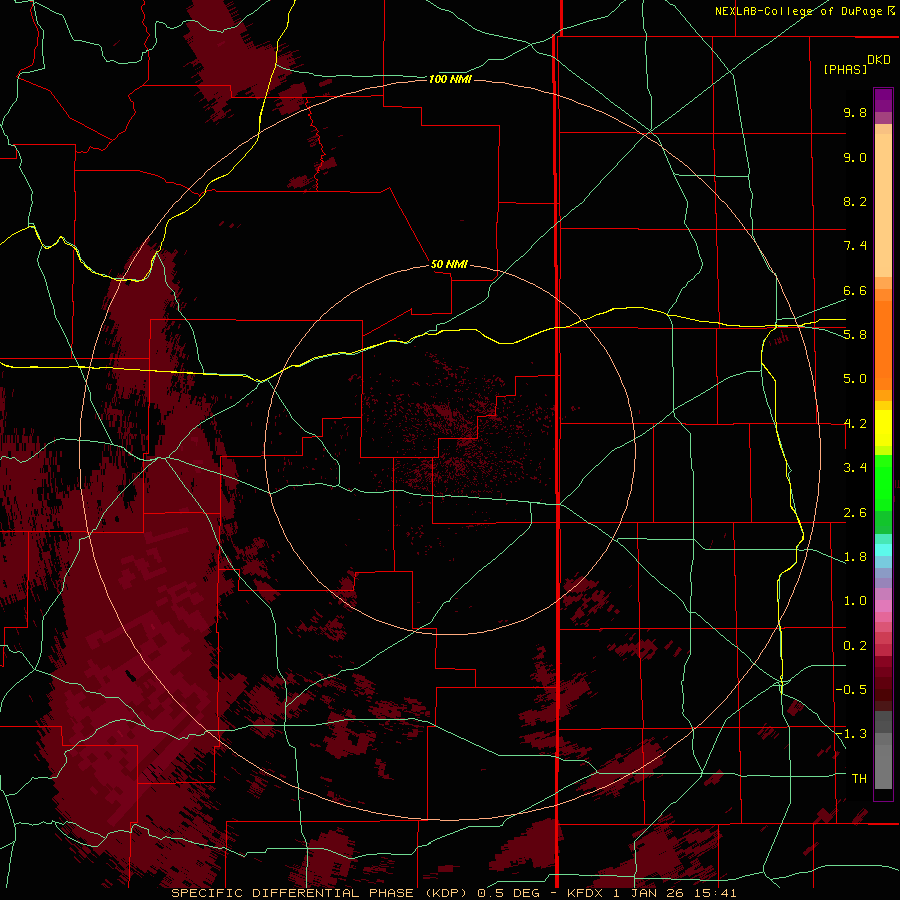Click the 1.0 scale value
The image size is (900, 900).
coord(855,601)
